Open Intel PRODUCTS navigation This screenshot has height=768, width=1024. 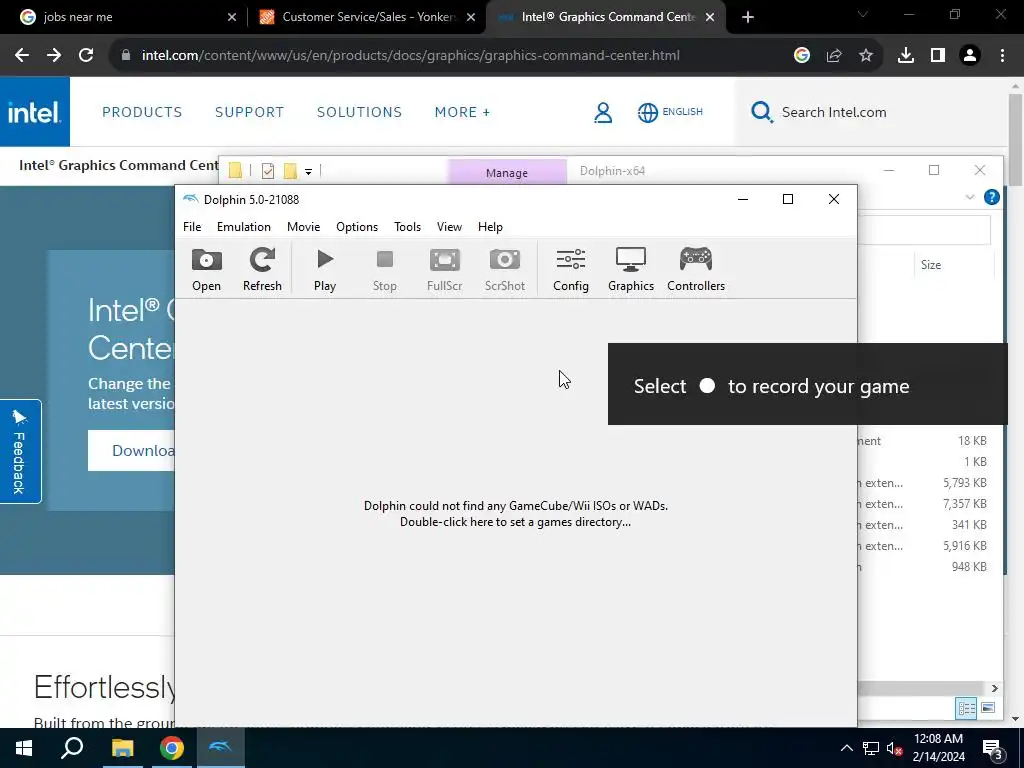(142, 112)
